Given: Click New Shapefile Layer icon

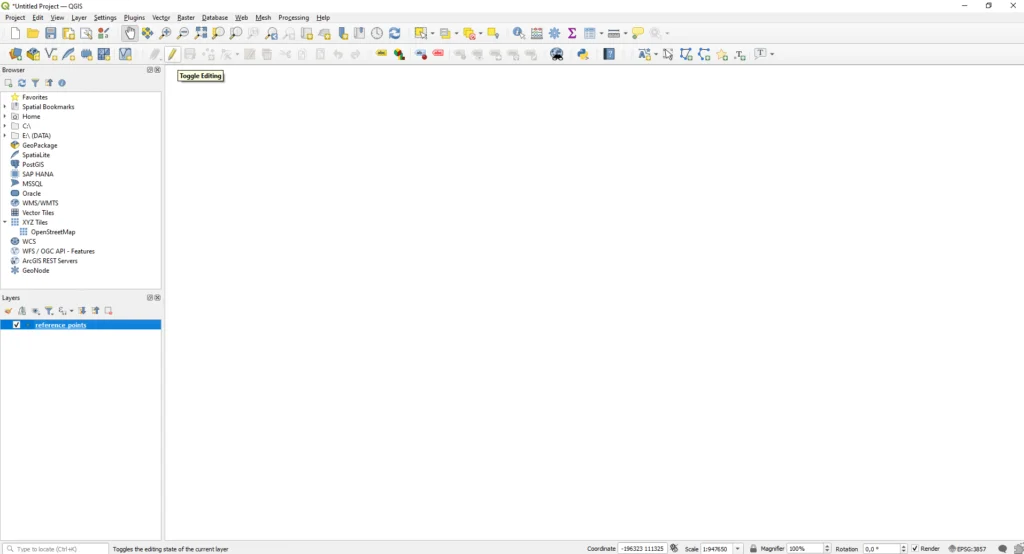Looking at the screenshot, I should pos(51,54).
